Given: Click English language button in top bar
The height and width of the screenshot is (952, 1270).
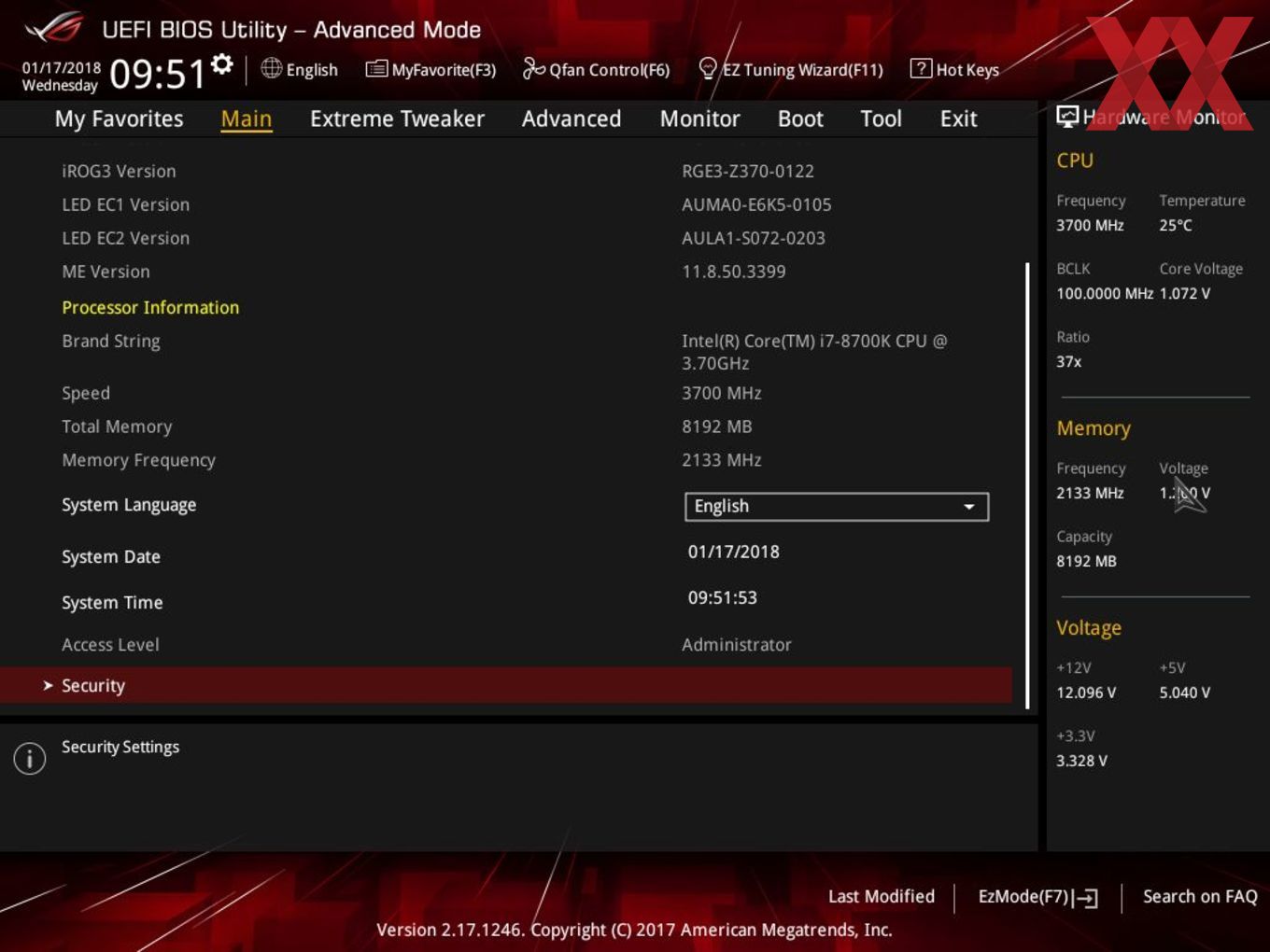Looking at the screenshot, I should 300,69.
